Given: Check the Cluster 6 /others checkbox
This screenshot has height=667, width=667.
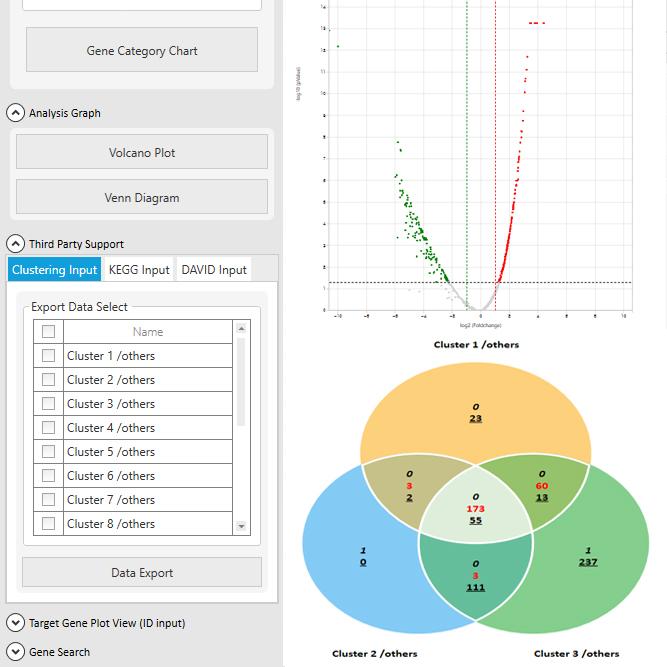Looking at the screenshot, I should coord(48,475).
